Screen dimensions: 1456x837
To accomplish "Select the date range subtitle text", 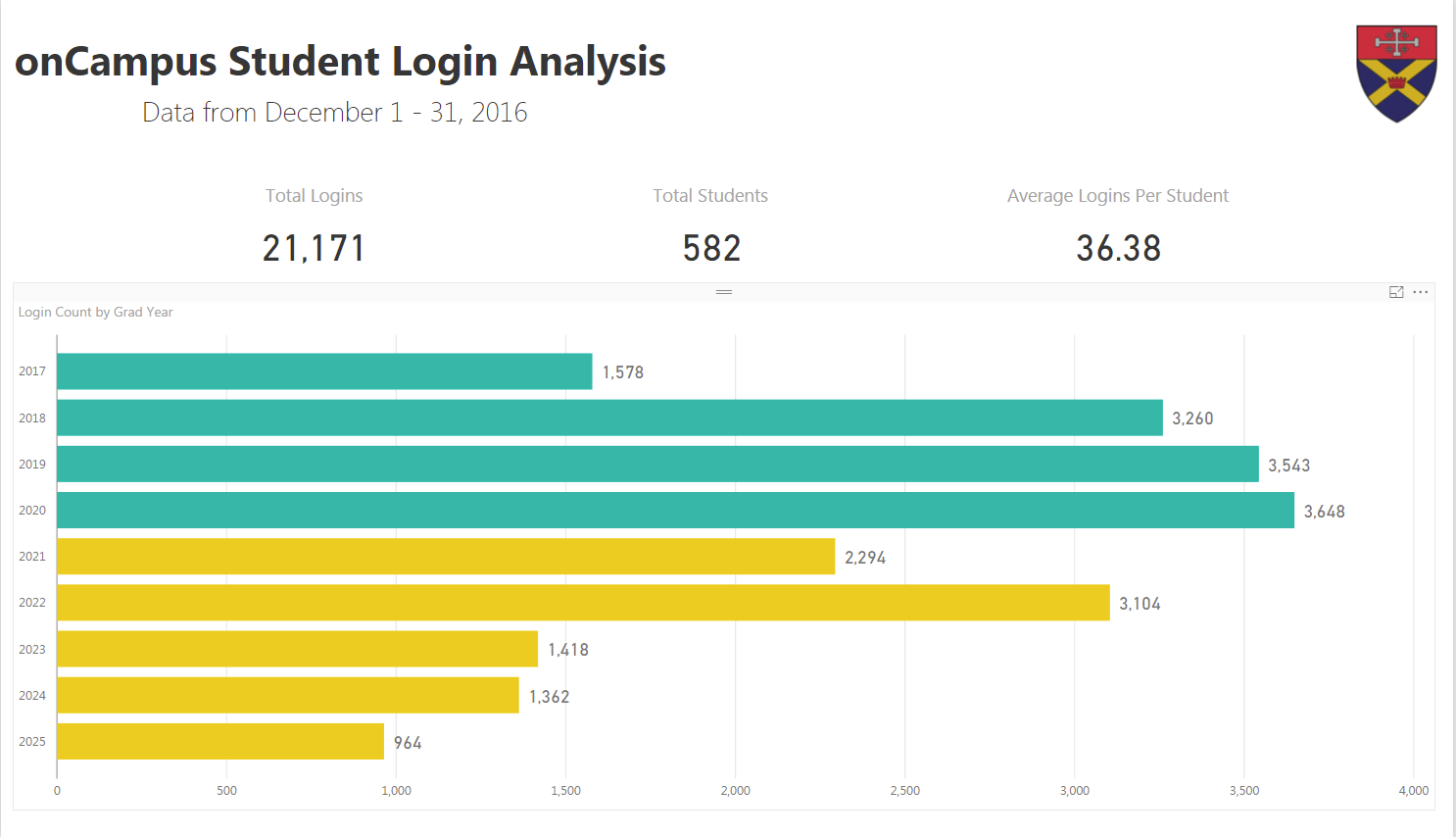I will 335,113.
